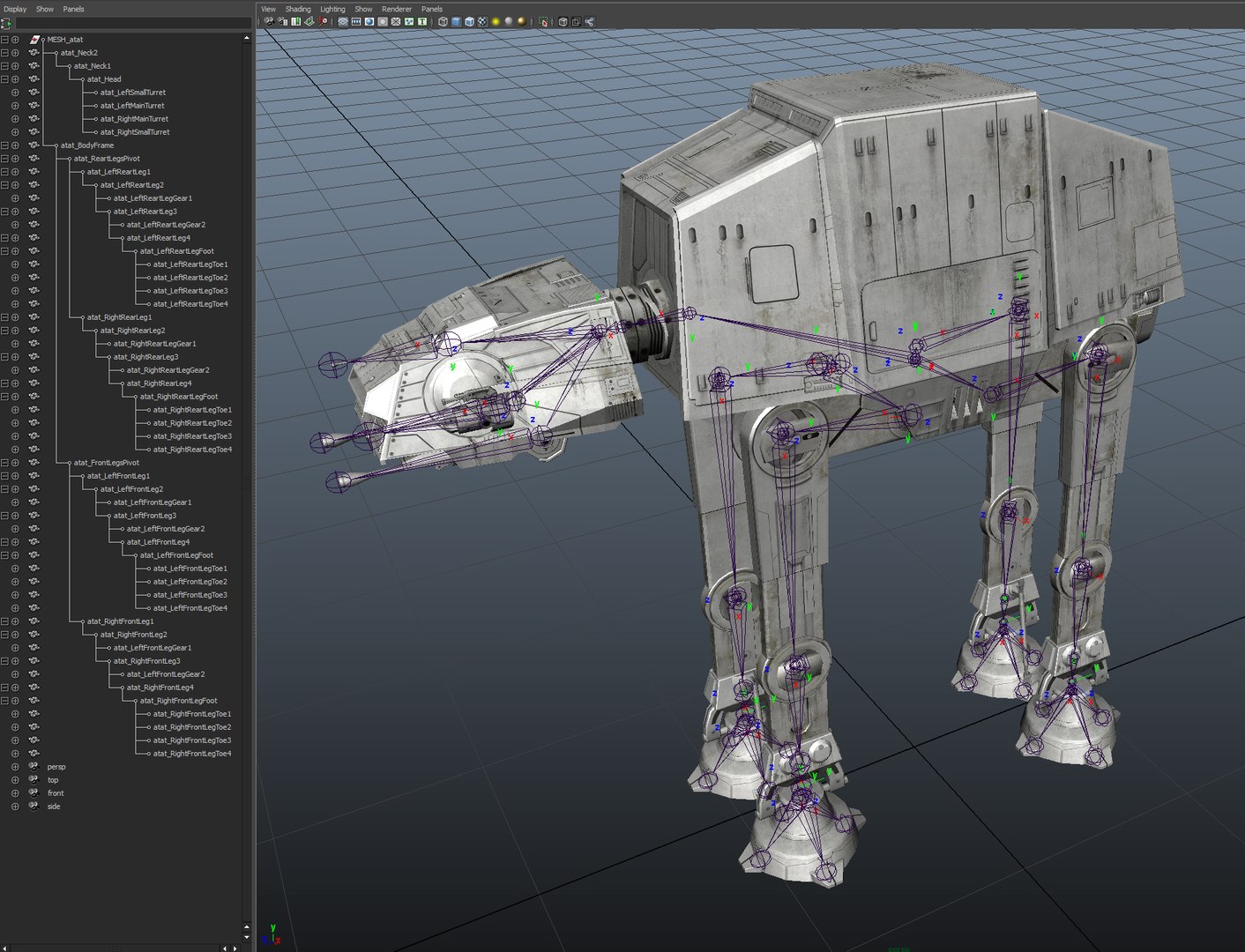Viewport: 1245px width, 952px height.
Task: Switch viewport to Smooth Shade All
Action: pyautogui.click(x=456, y=21)
